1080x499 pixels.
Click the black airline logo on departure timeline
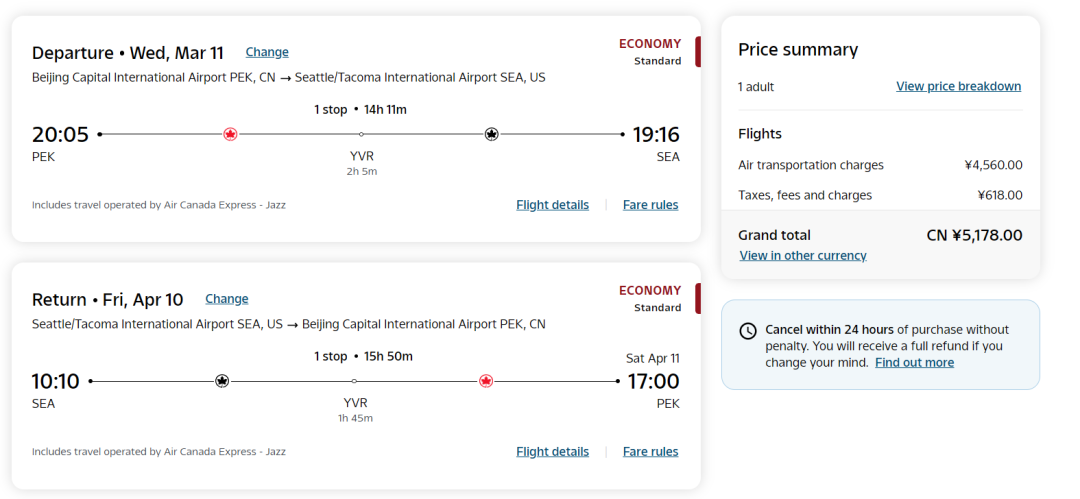point(491,134)
